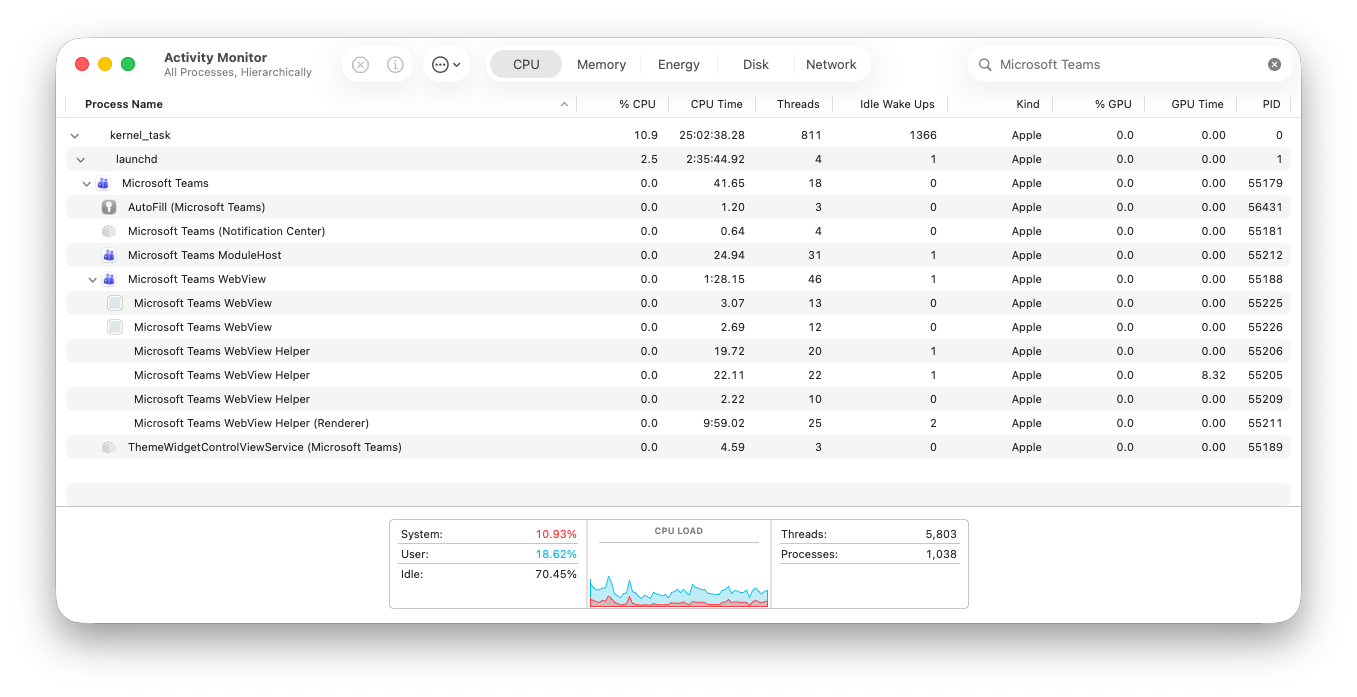Click the icon of WebView process PID 55225
Image resolution: width=1357 pixels, height=697 pixels.
pos(115,303)
